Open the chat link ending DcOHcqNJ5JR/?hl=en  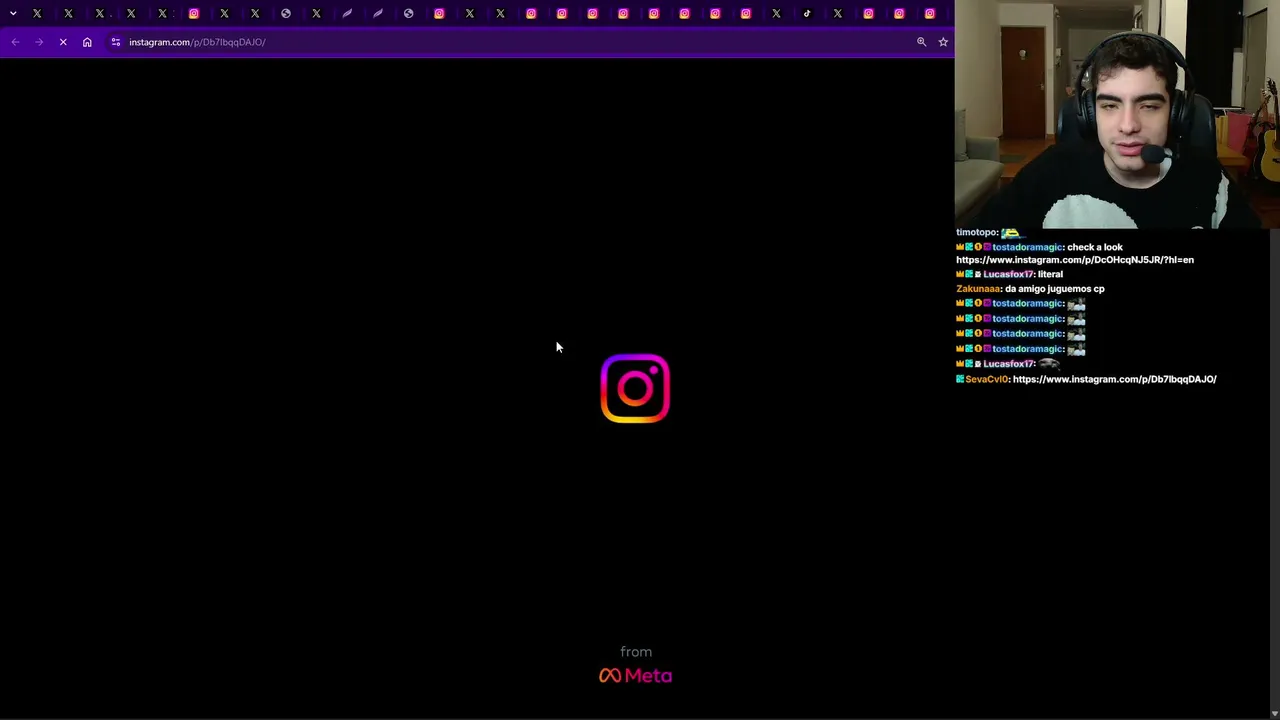[x=1075, y=260]
